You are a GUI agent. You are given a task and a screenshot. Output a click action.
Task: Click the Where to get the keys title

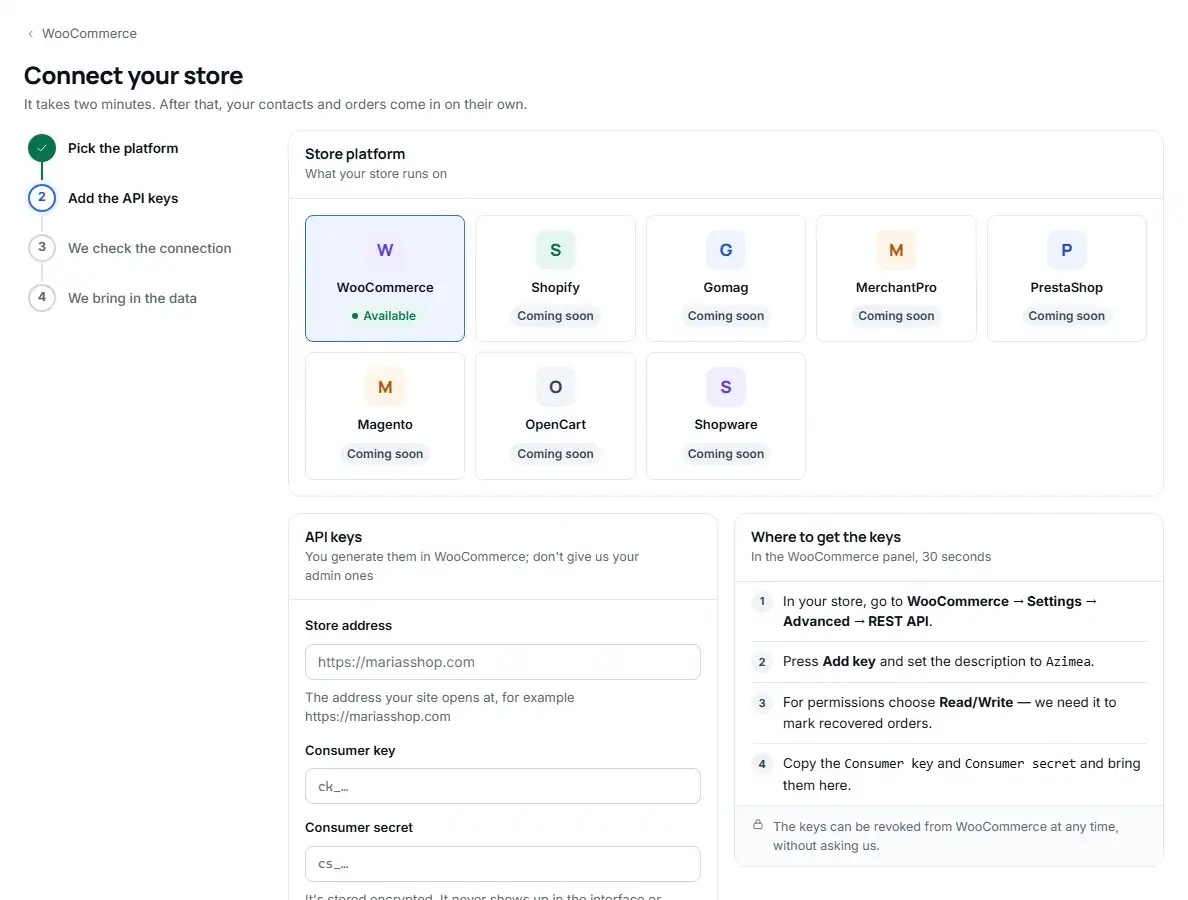[826, 537]
